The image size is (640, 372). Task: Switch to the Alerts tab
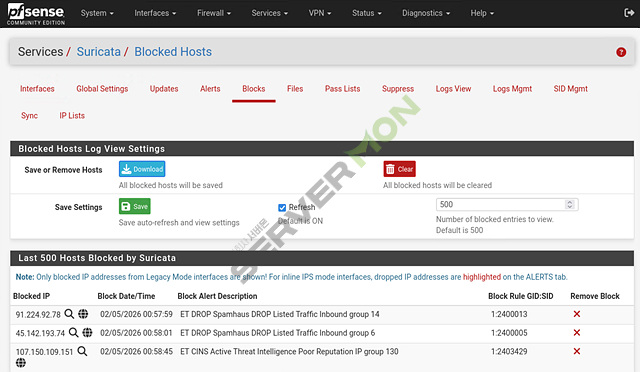[x=210, y=89]
